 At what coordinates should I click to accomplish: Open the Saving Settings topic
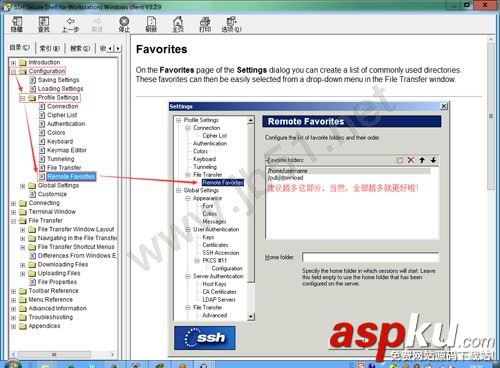pos(58,80)
